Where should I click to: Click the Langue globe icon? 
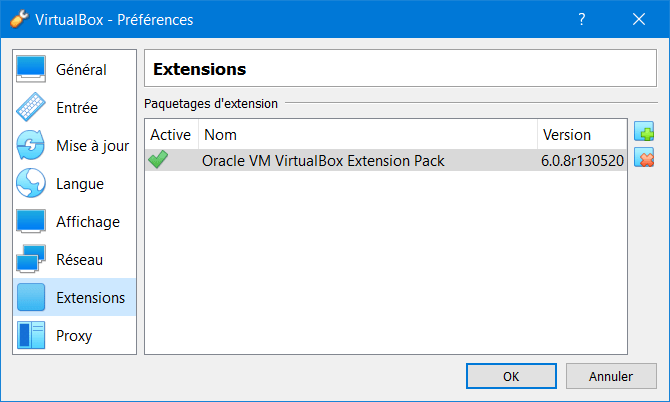click(31, 183)
